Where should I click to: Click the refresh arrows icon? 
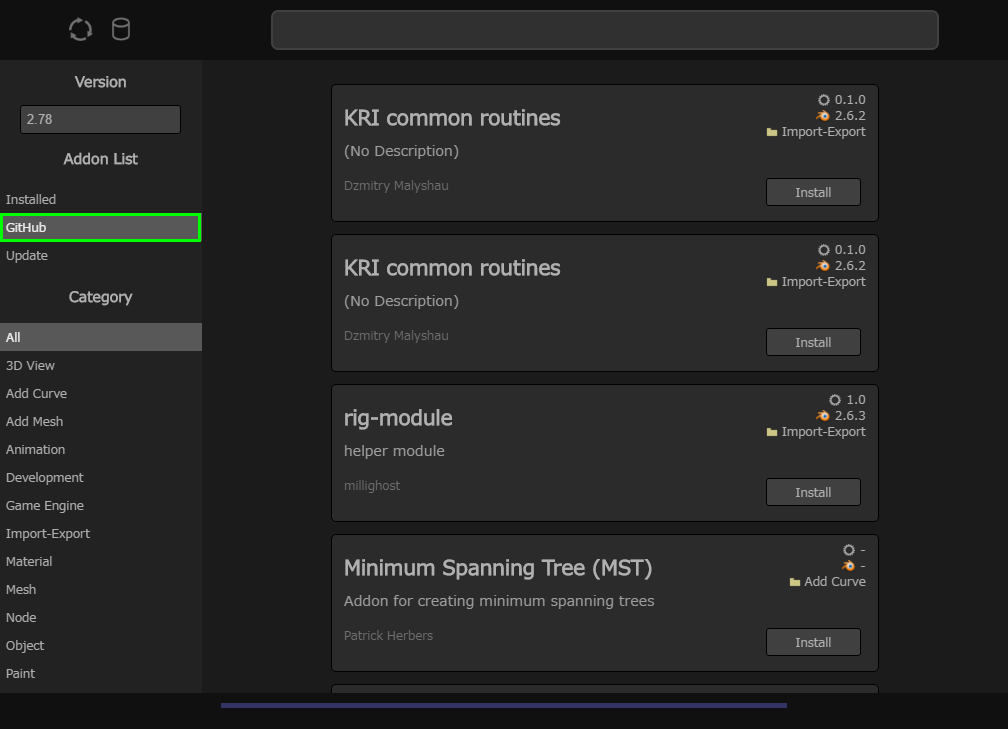(80, 30)
